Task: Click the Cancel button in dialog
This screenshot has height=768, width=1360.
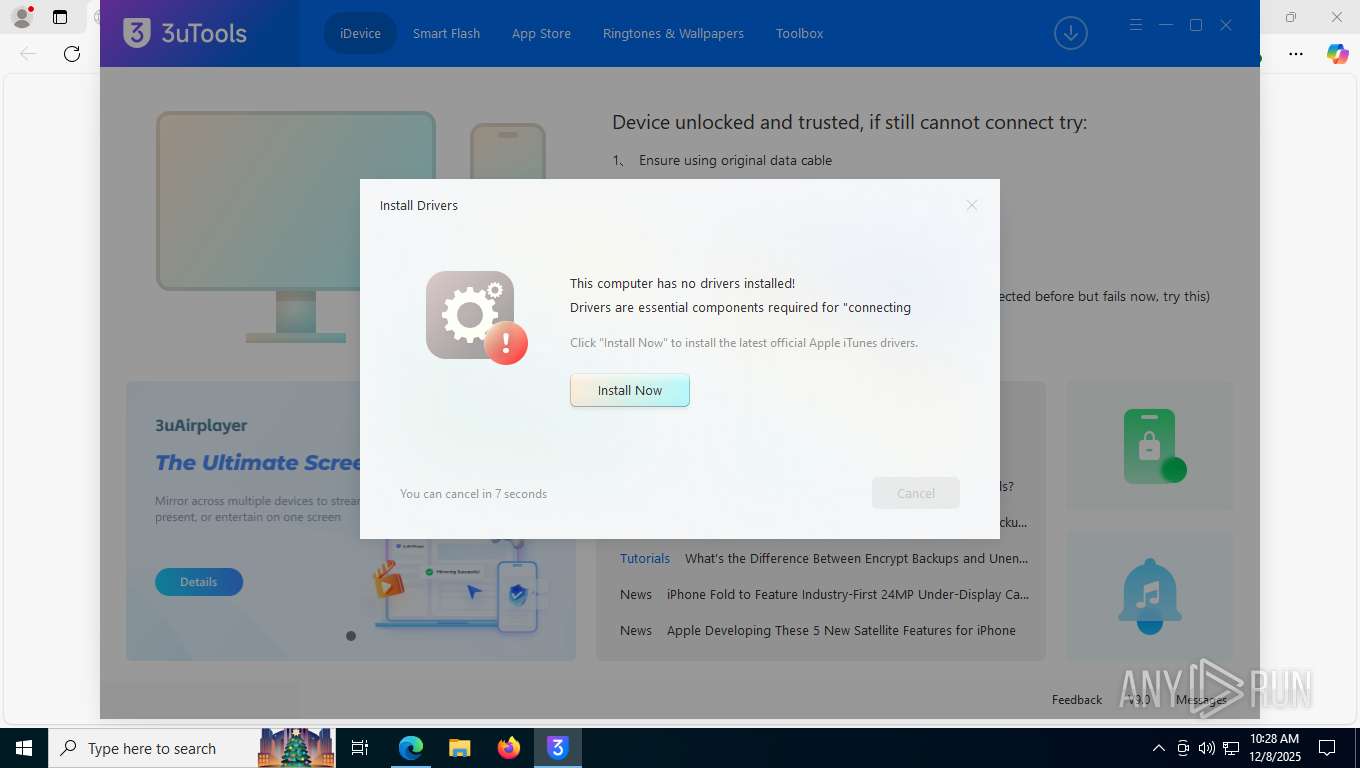Action: click(916, 493)
